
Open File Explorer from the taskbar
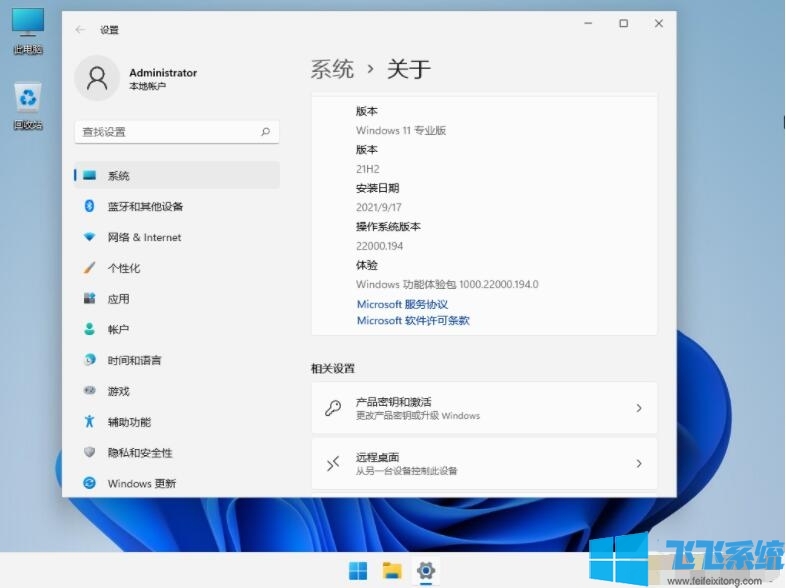click(x=392, y=571)
